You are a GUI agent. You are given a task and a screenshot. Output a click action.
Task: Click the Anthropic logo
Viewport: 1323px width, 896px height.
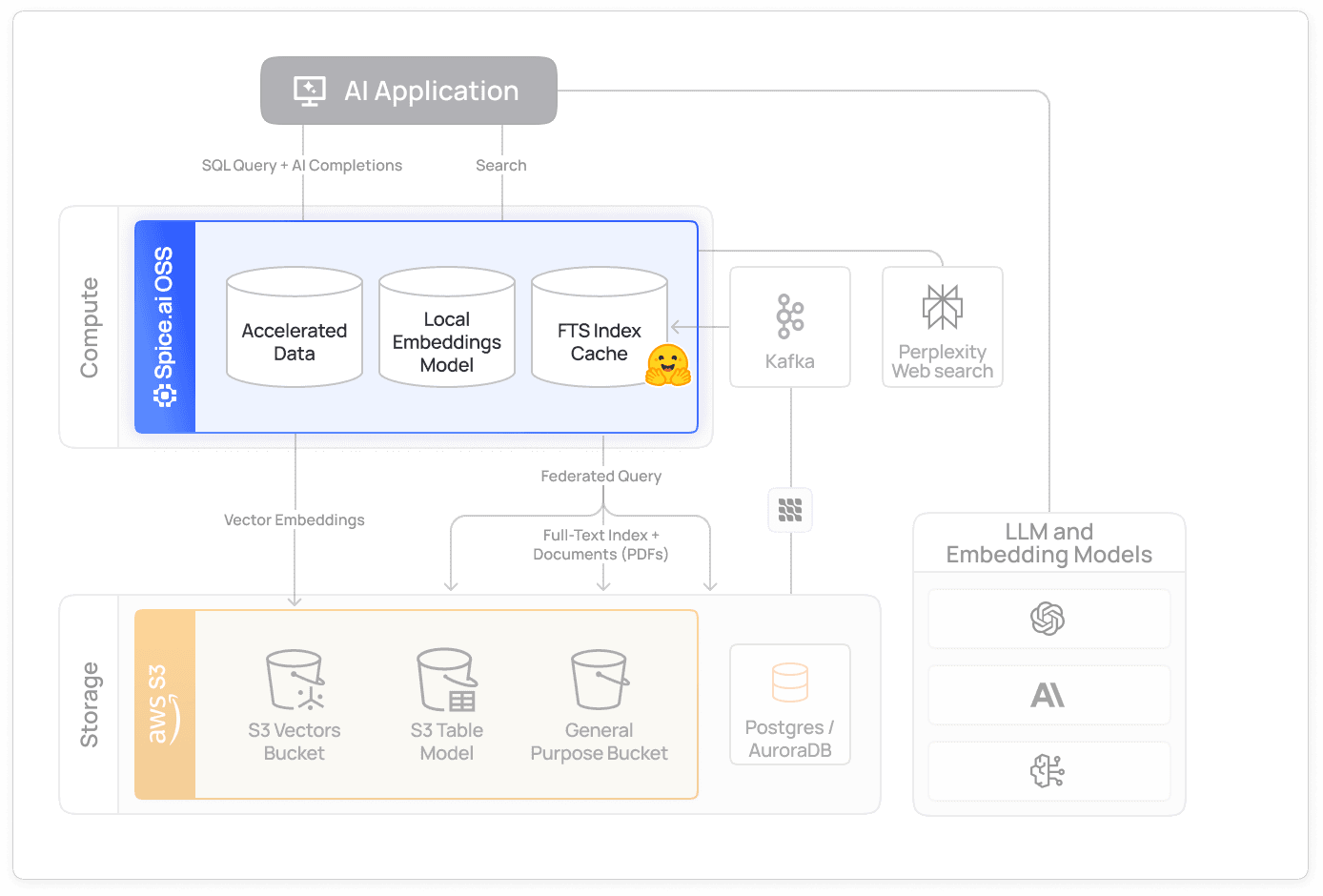[x=1048, y=695]
